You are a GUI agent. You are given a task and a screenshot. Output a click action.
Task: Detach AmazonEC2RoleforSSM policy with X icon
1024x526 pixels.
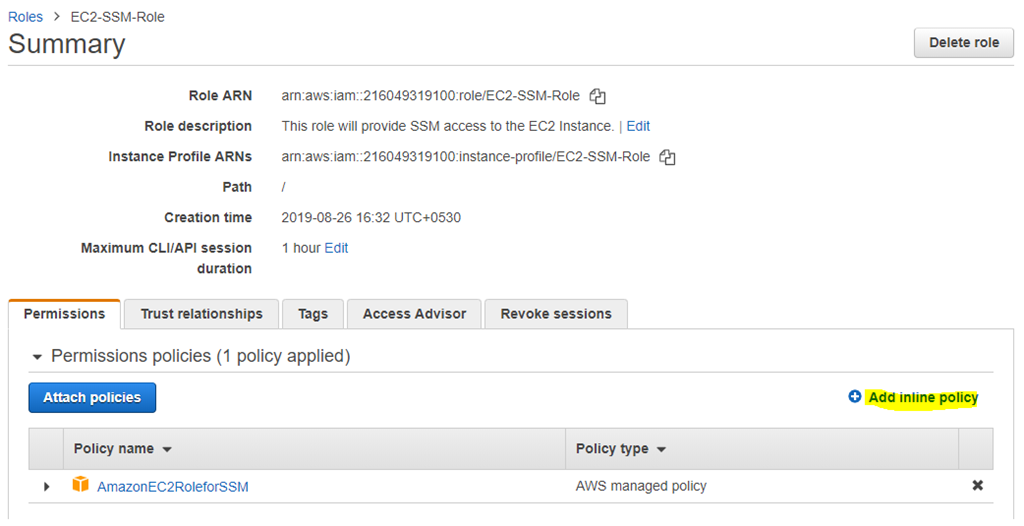click(977, 485)
